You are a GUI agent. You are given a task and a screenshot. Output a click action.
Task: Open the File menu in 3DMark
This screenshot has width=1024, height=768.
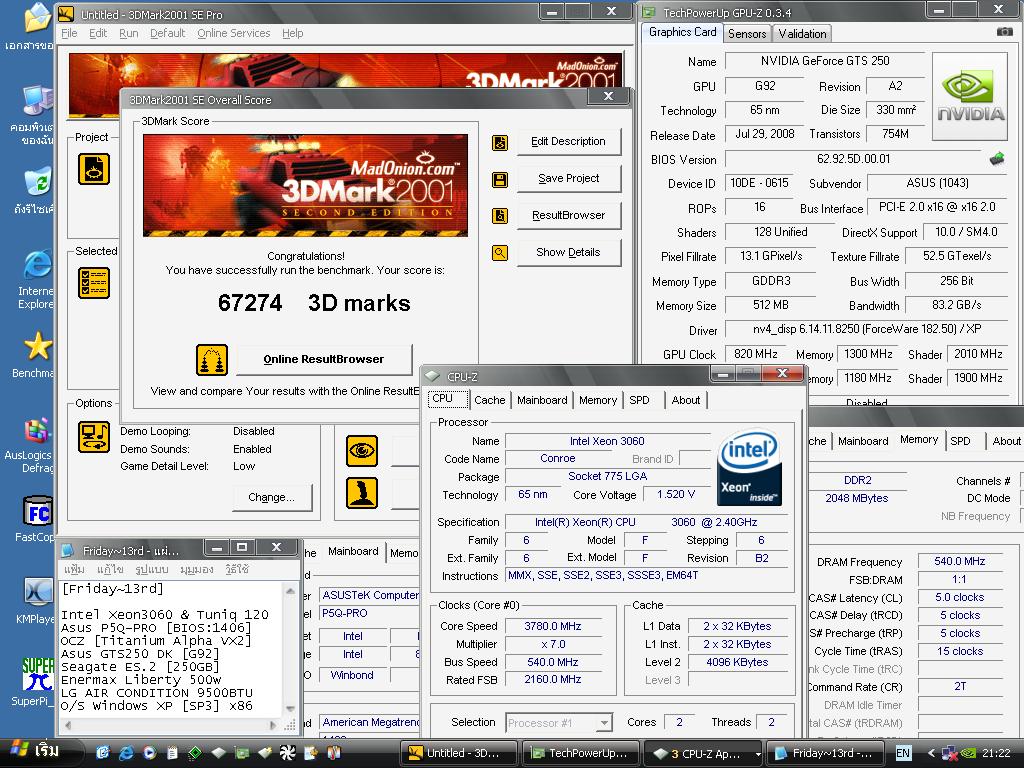(69, 33)
